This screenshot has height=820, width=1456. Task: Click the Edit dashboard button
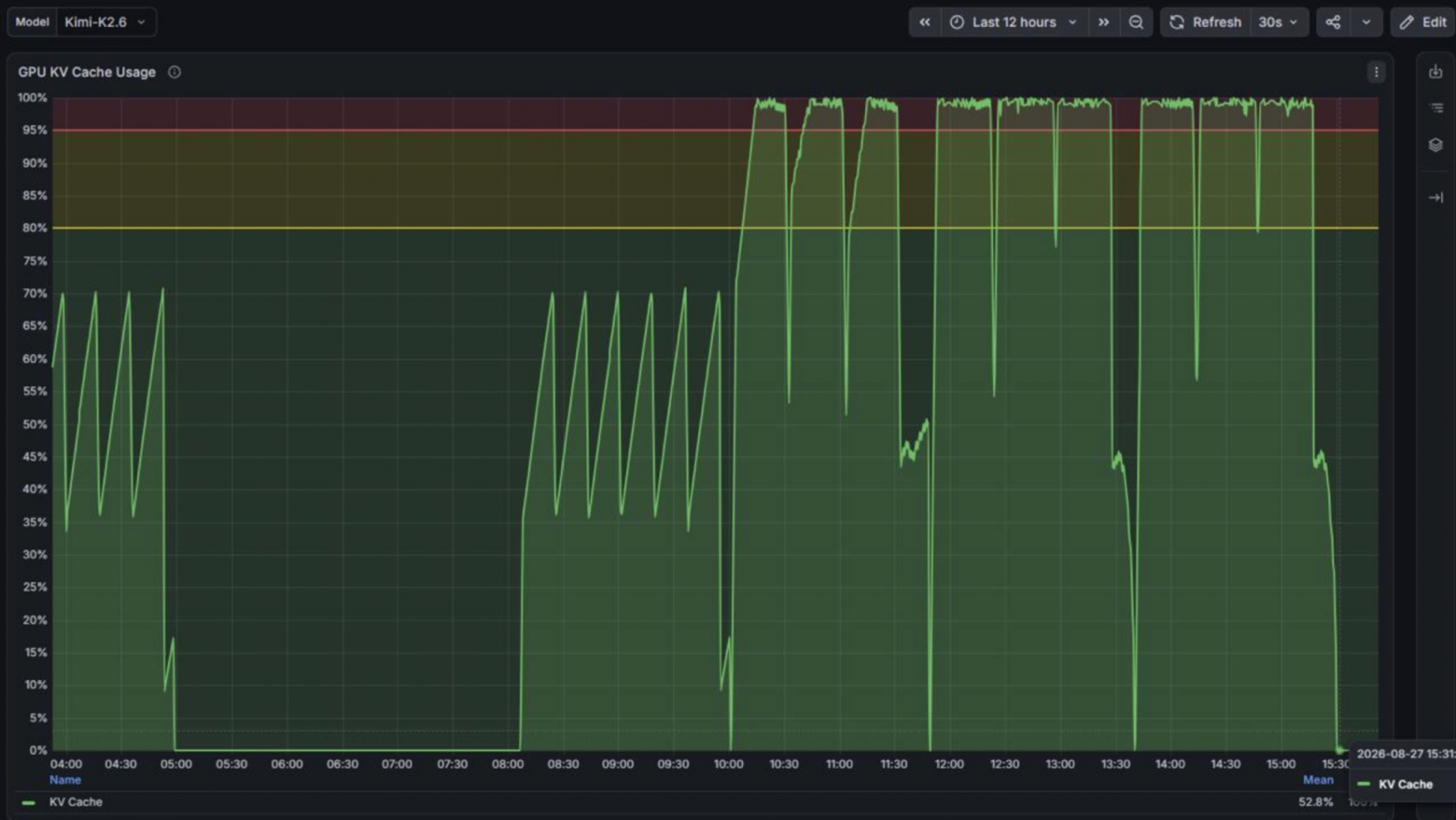click(1422, 21)
